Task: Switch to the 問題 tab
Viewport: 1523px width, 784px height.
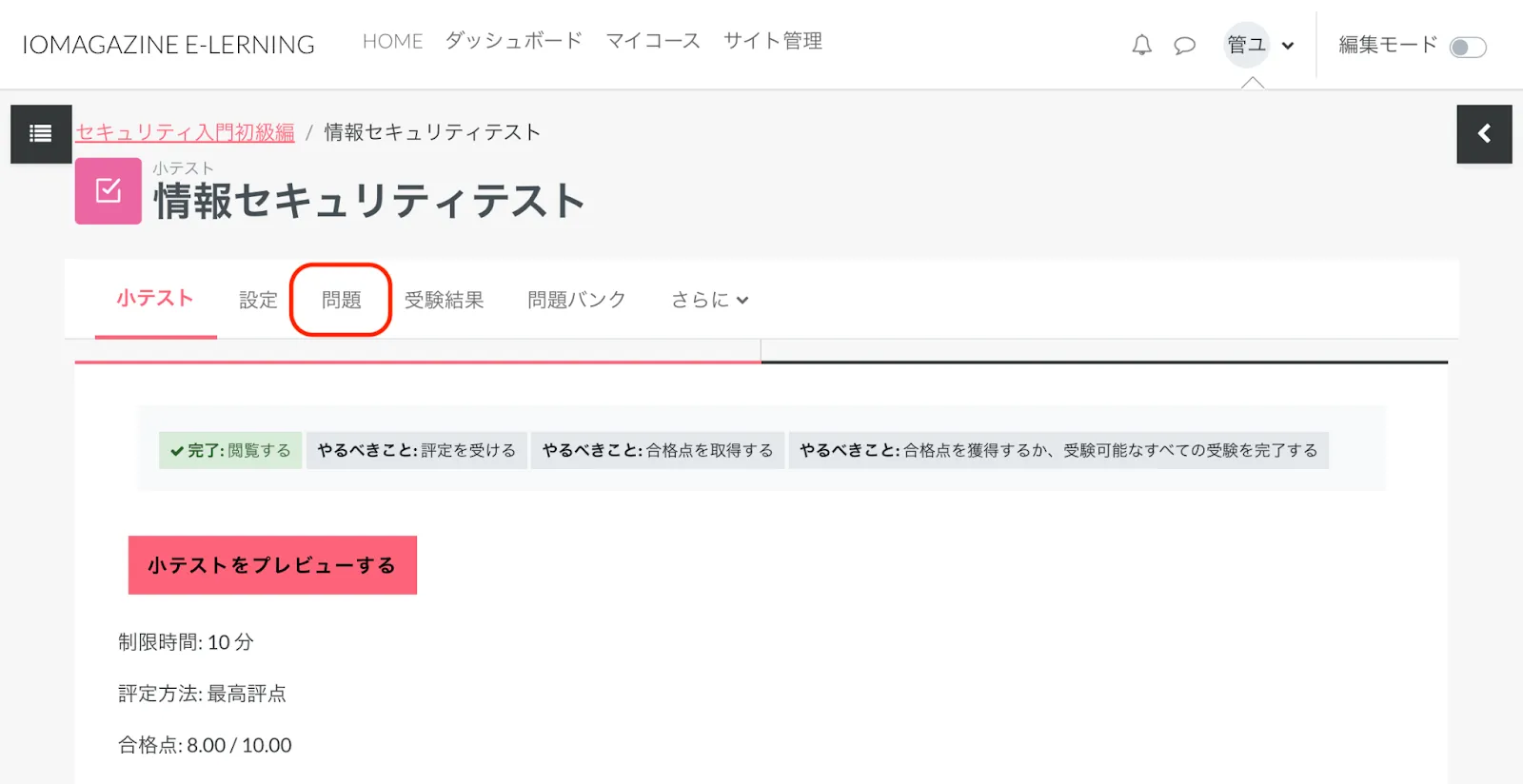Action: (x=341, y=300)
